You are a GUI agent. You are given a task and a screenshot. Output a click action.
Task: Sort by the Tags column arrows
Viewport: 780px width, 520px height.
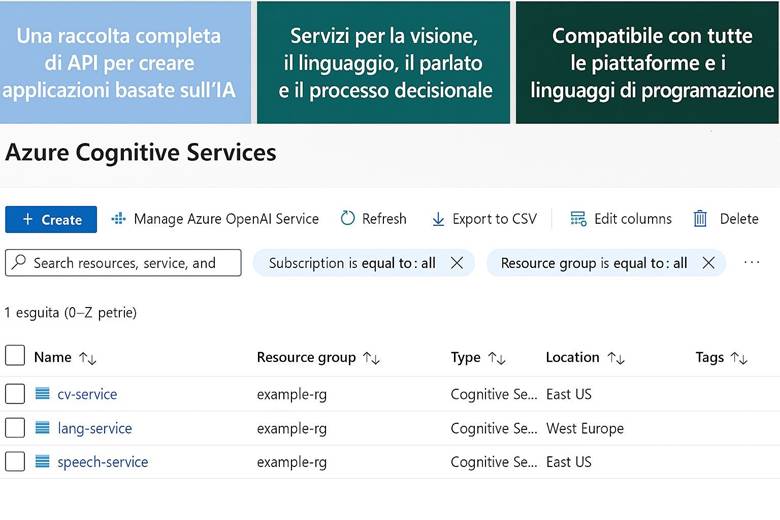tap(739, 358)
